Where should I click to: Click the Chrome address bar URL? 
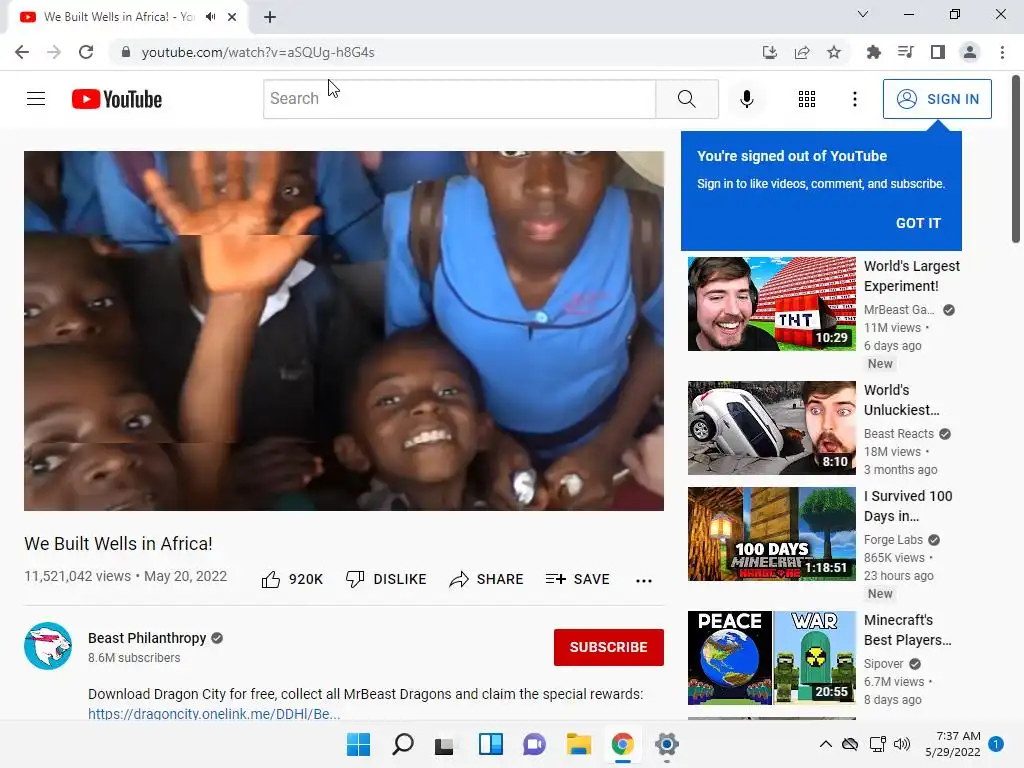pos(258,52)
